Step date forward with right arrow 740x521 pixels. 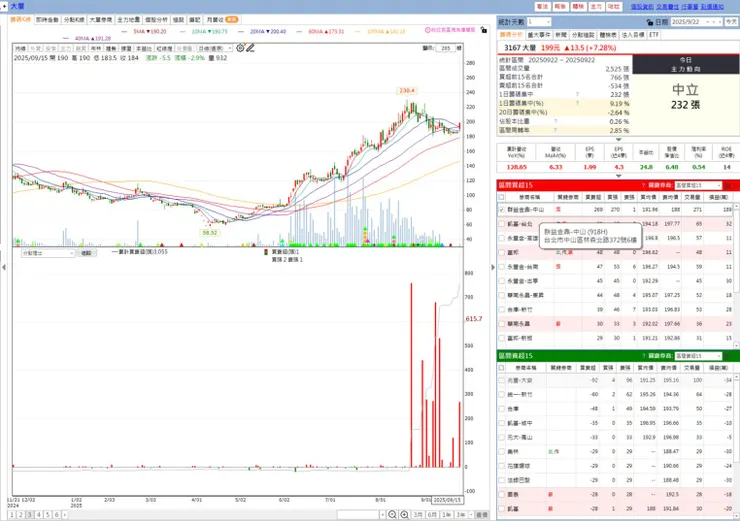point(720,22)
